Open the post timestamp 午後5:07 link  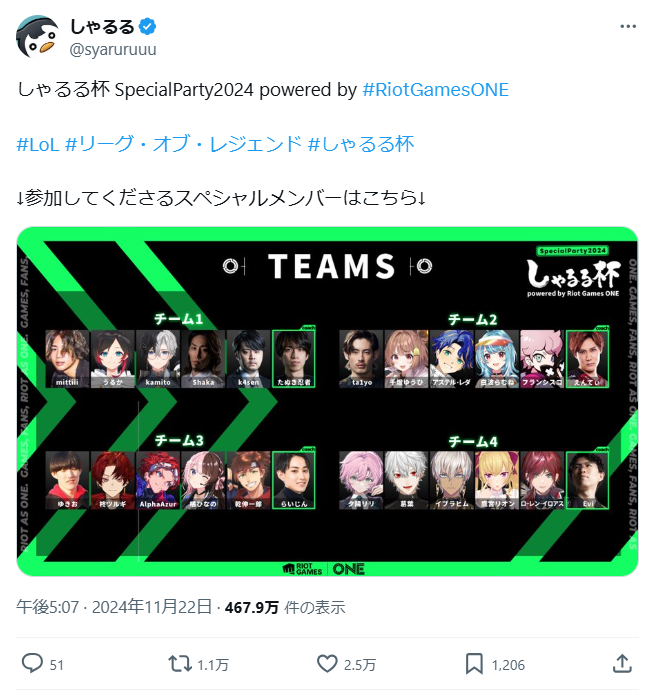click(x=47, y=607)
